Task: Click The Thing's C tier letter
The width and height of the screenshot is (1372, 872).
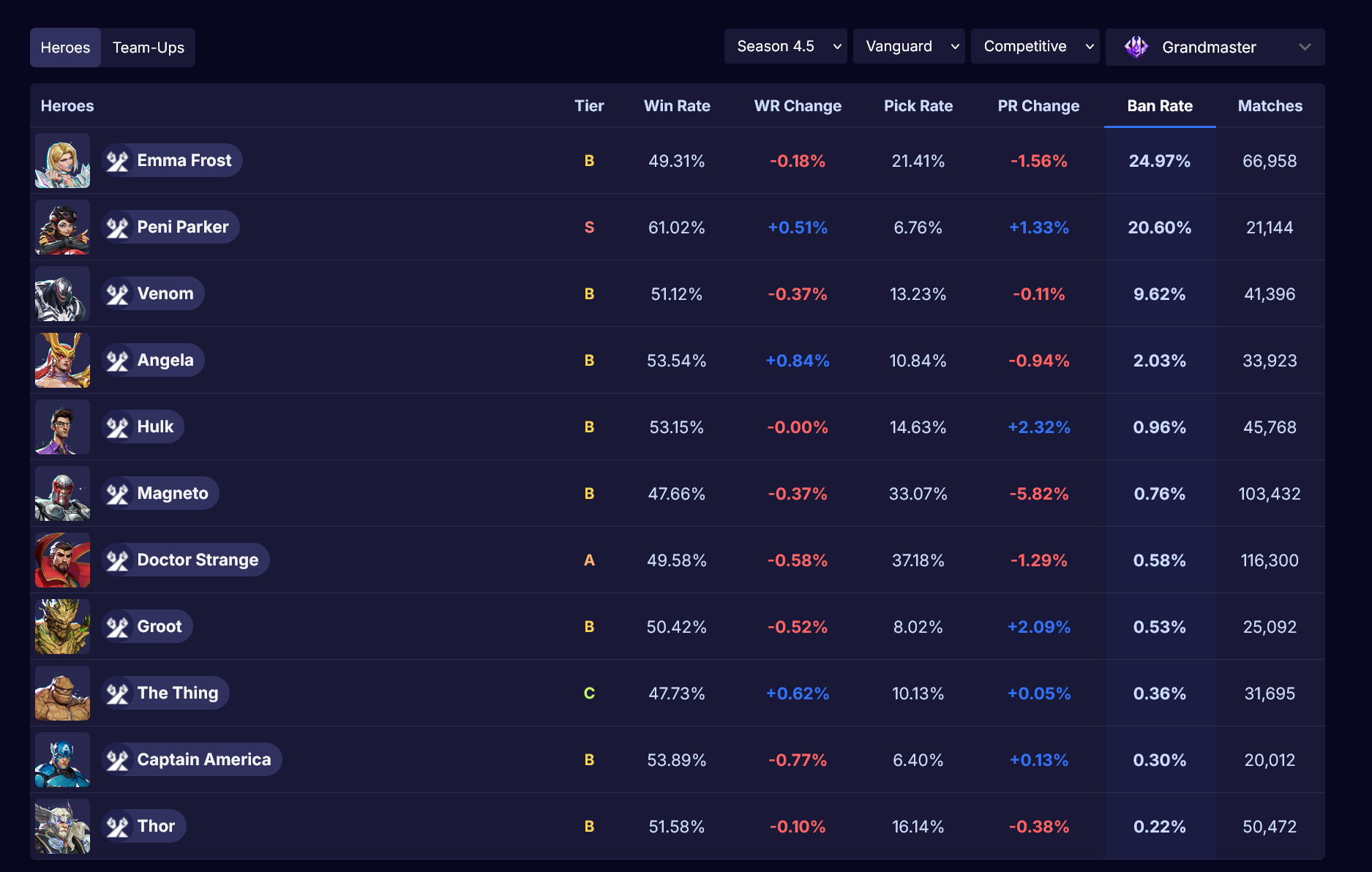Action: (x=589, y=694)
